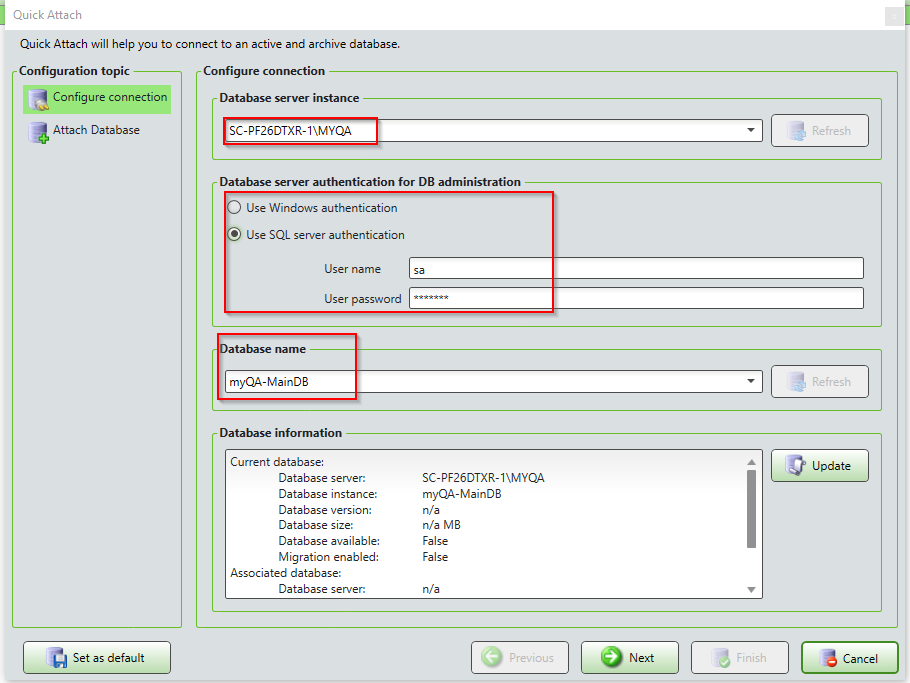Screen dimensions: 910x683
Task: Open the Configure connection topic
Action: 97,99
